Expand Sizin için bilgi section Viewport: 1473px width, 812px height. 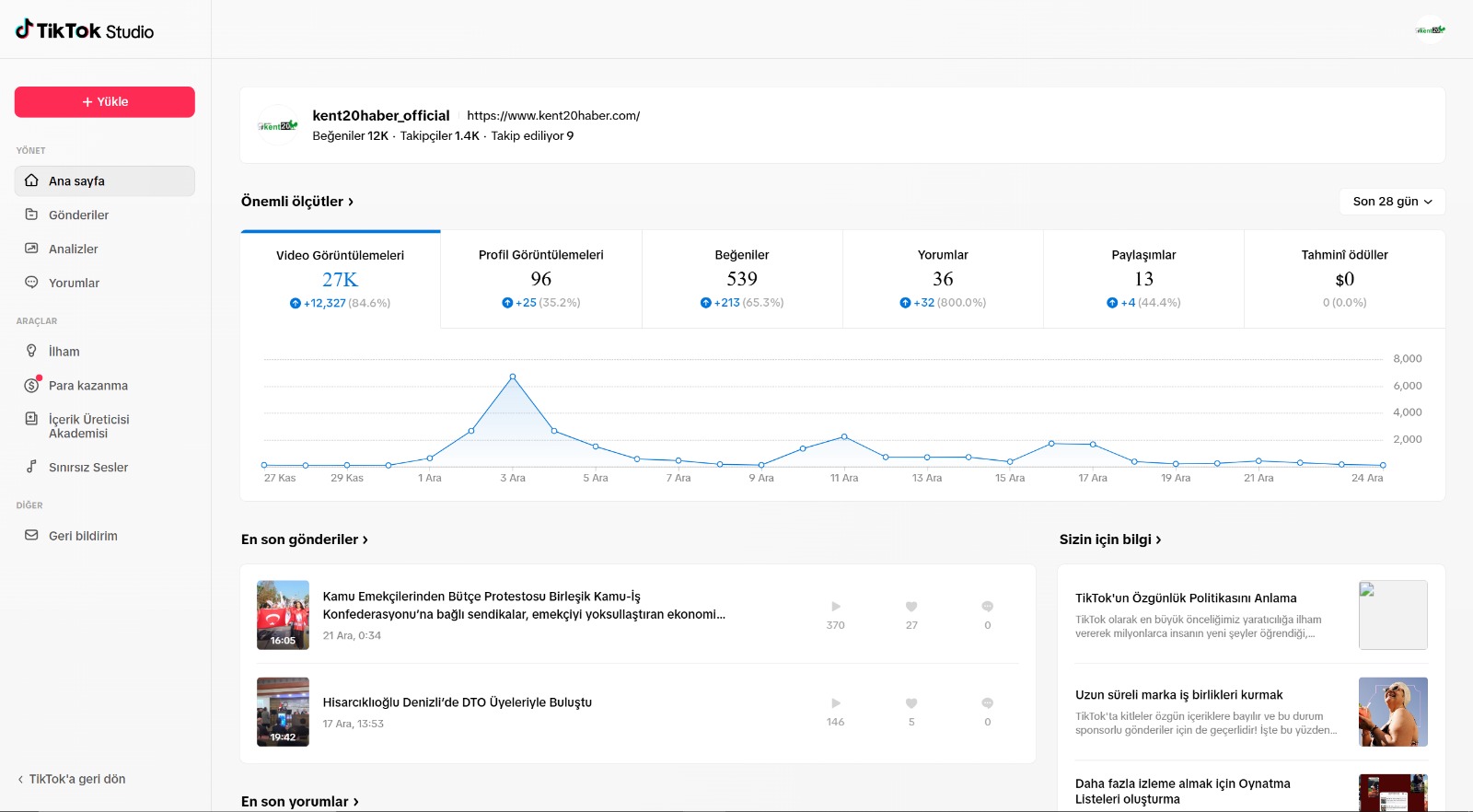tap(1110, 539)
